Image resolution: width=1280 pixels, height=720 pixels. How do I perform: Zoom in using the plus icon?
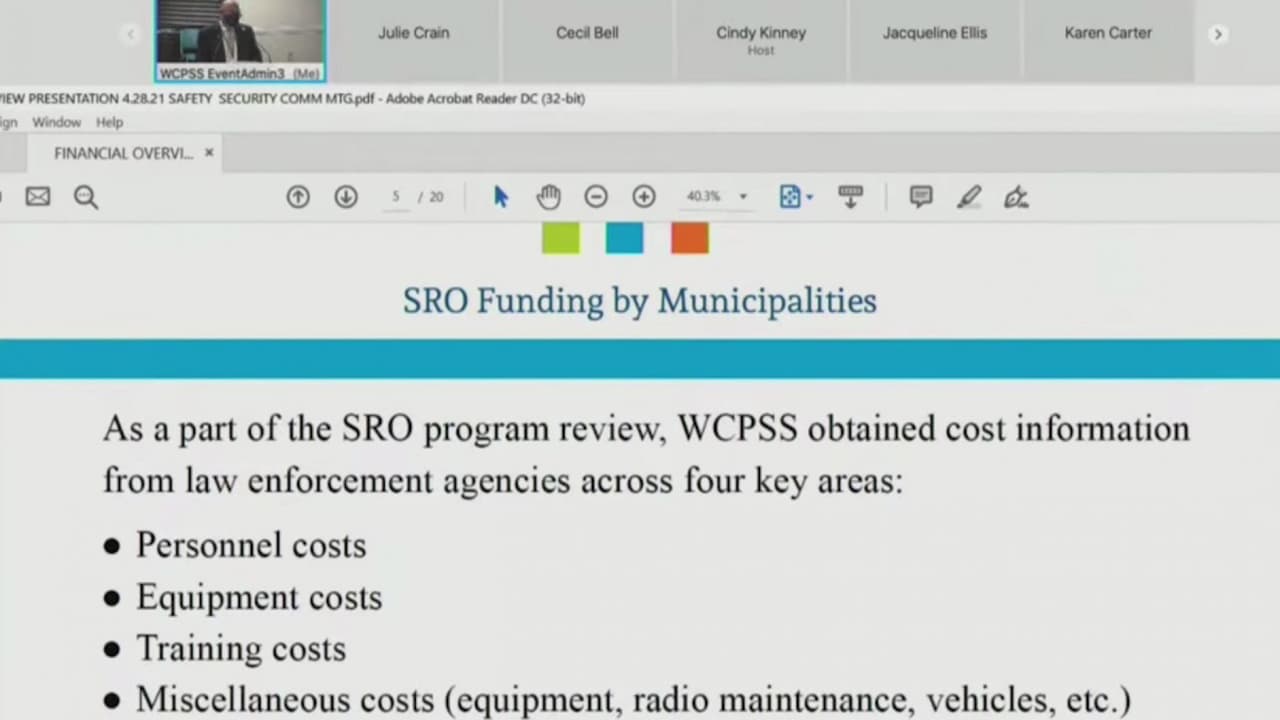point(644,197)
